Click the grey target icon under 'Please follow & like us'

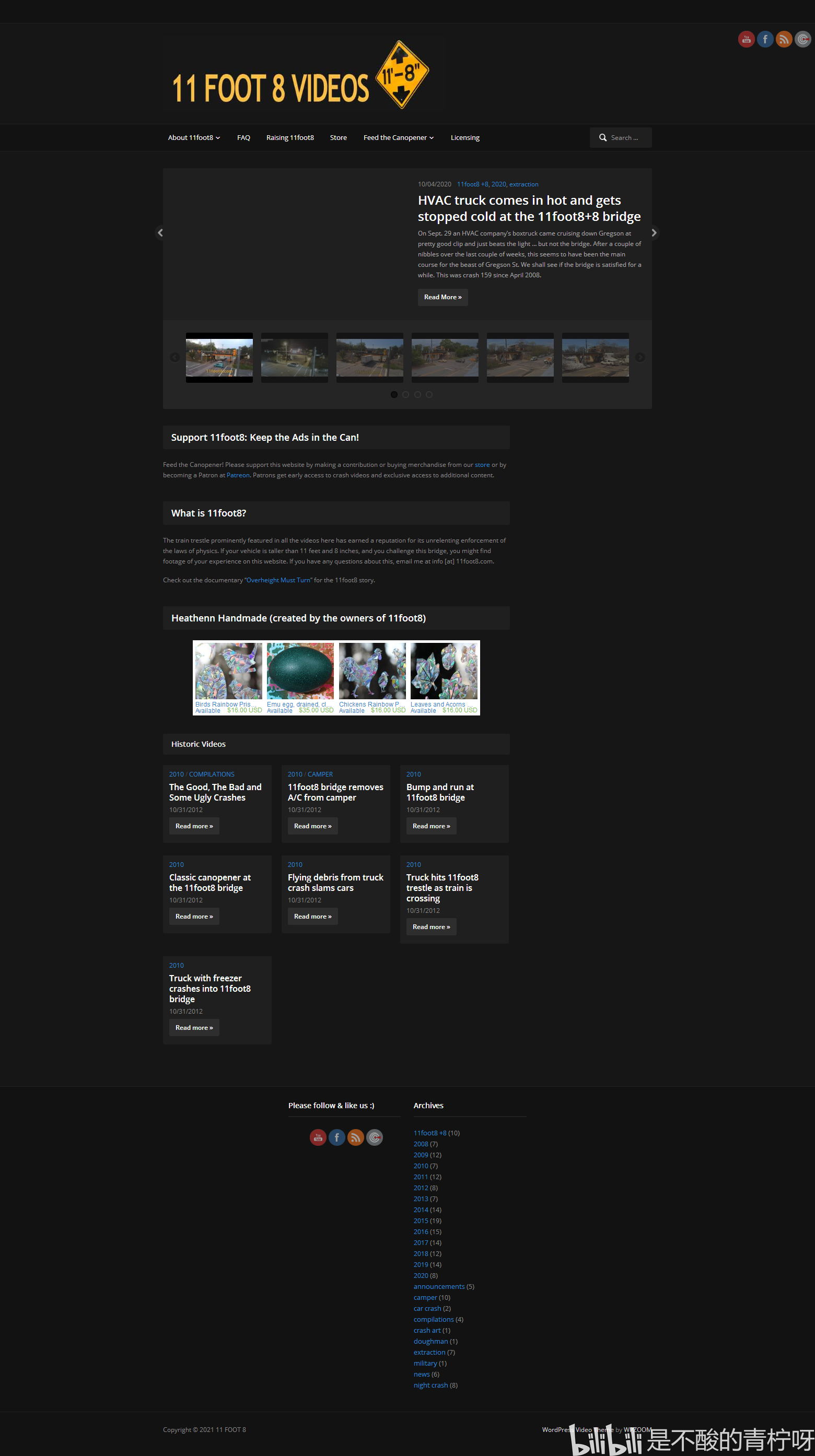point(375,1137)
